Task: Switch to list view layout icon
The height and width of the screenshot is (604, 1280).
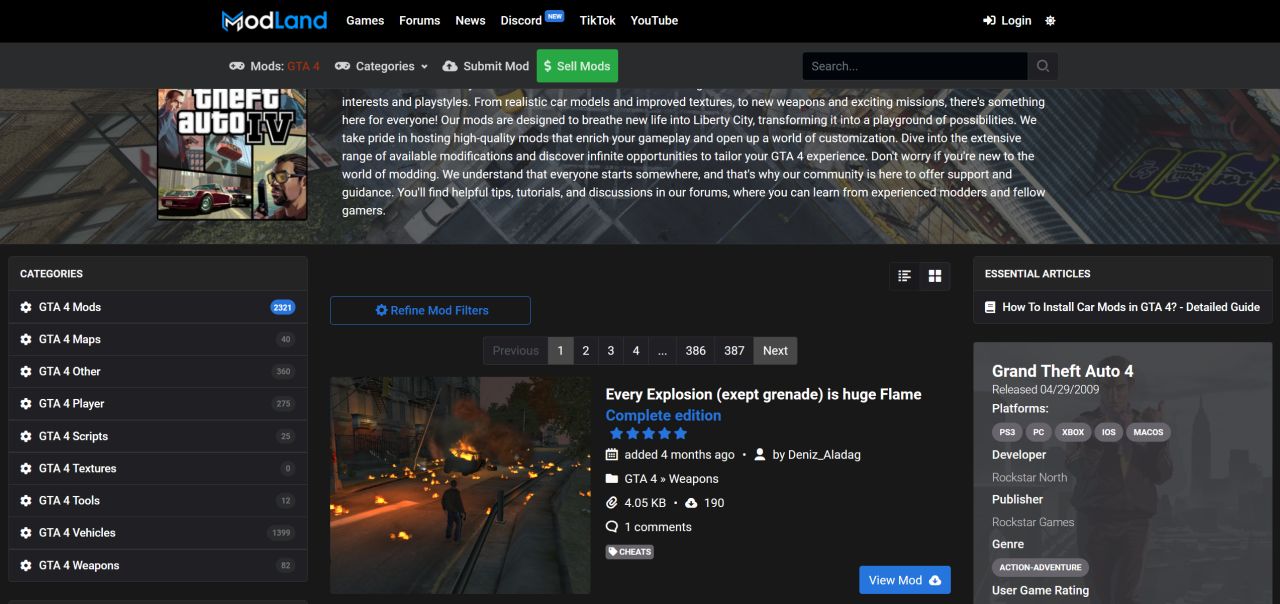Action: tap(904, 276)
